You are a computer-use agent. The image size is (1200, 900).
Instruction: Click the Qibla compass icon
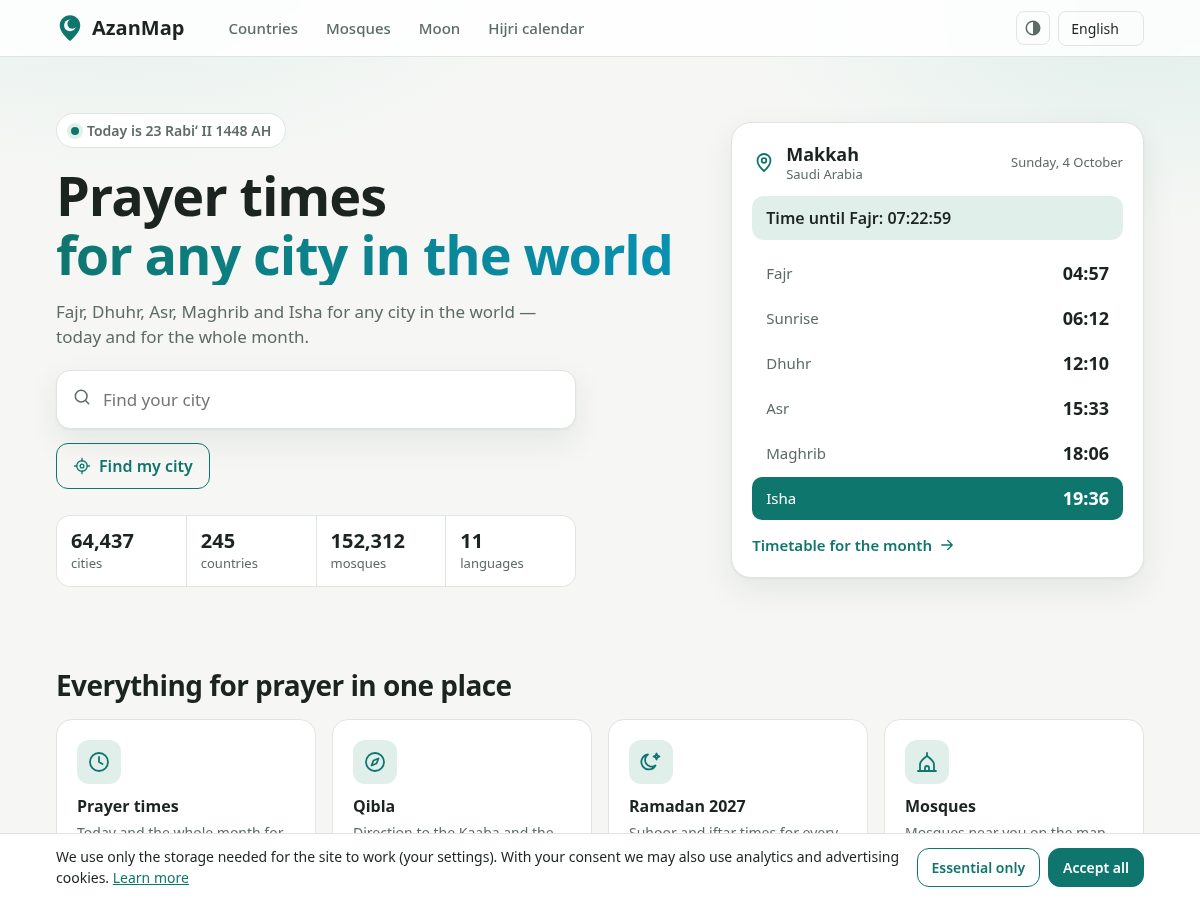point(375,762)
